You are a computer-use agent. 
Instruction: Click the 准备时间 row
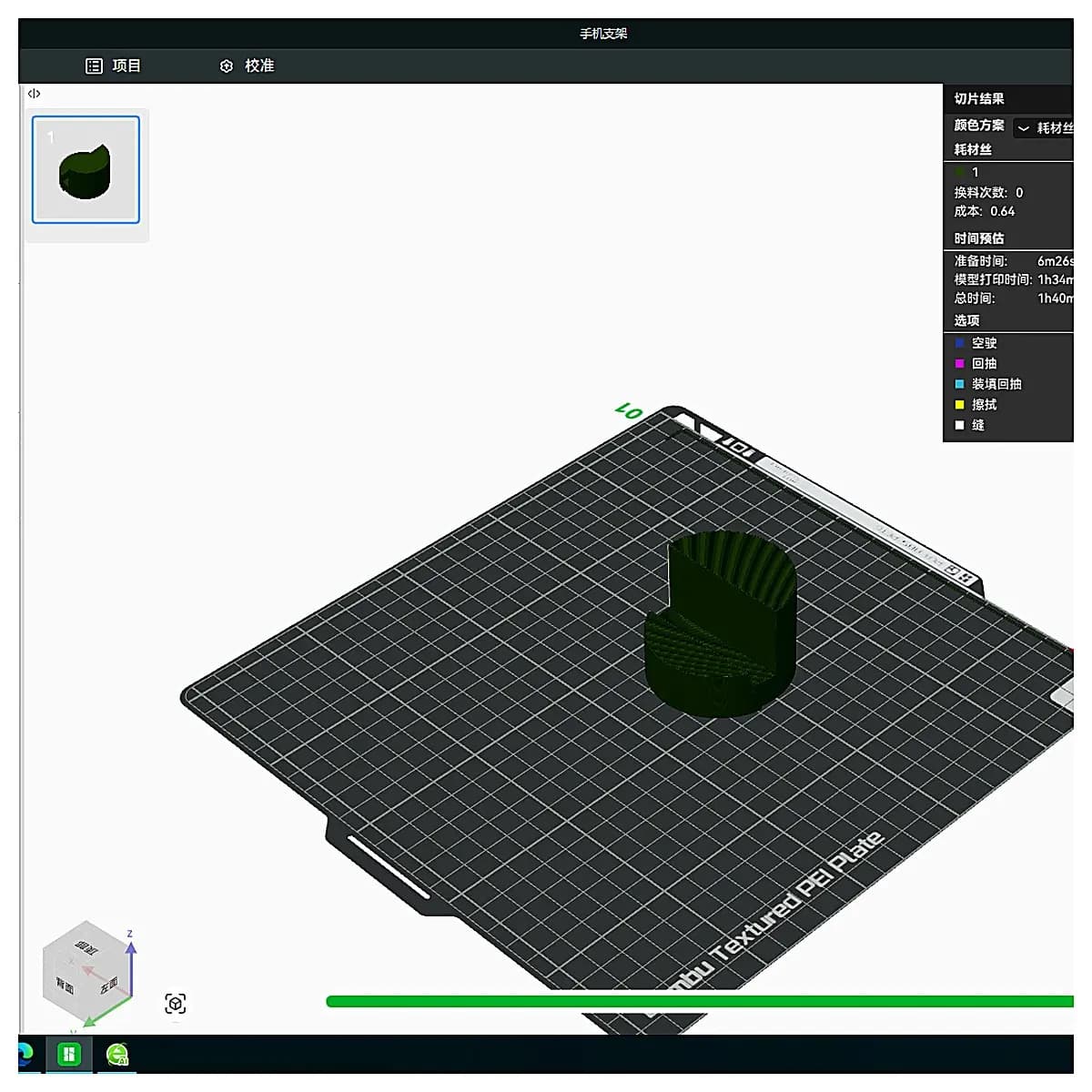tap(1013, 261)
